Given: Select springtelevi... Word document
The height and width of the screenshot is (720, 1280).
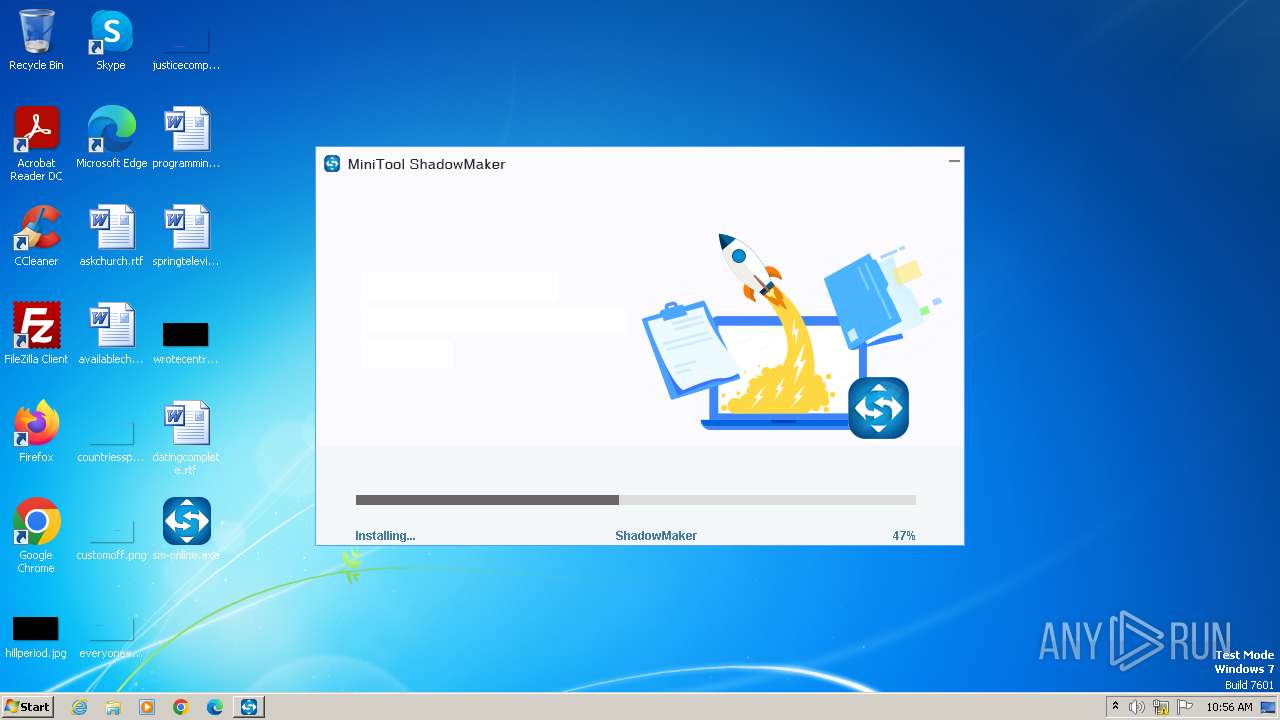Looking at the screenshot, I should coord(186,235).
